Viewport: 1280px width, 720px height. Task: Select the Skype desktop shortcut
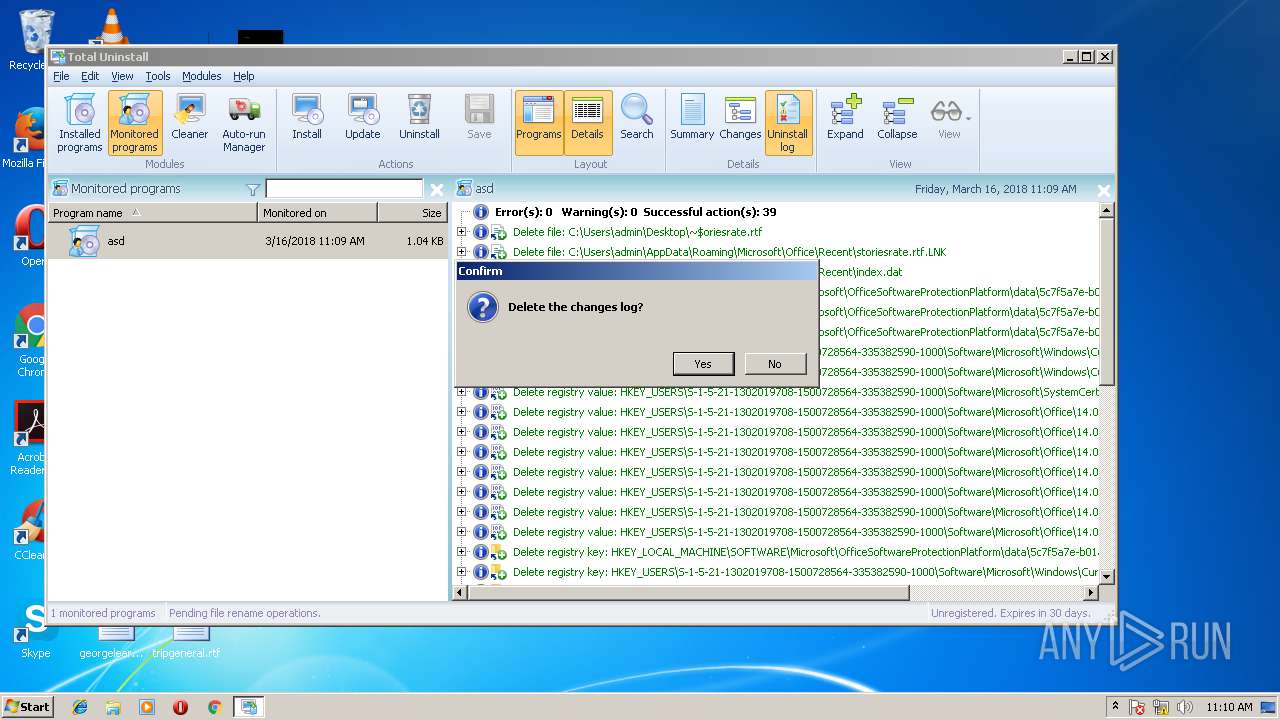click(x=35, y=630)
